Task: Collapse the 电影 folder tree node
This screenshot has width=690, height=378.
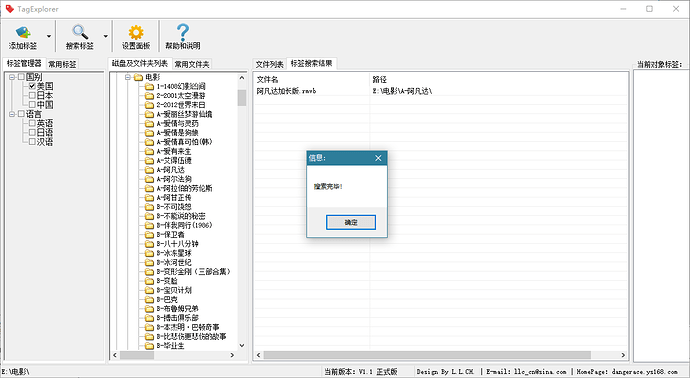Action: coord(128,77)
